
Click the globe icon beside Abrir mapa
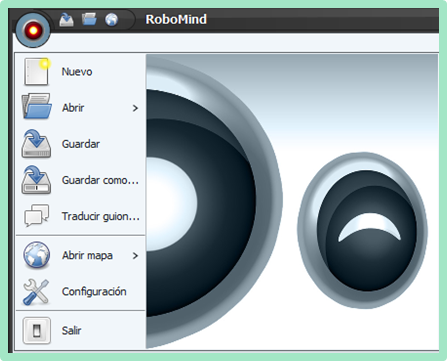[37, 255]
